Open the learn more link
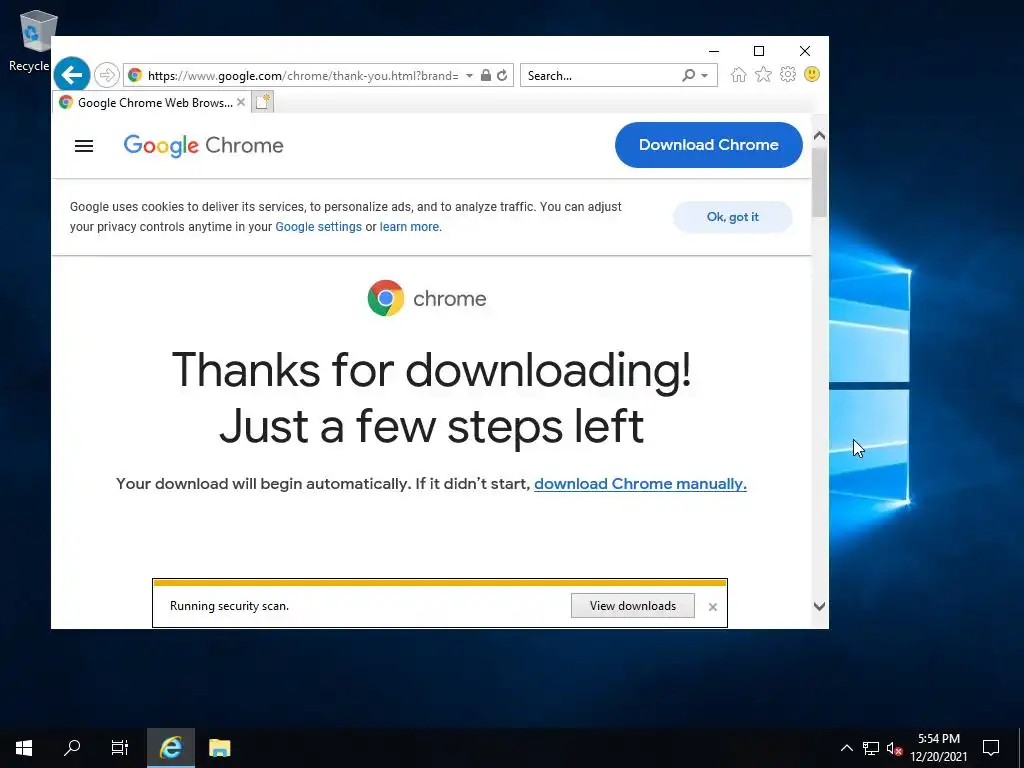 pos(409,227)
